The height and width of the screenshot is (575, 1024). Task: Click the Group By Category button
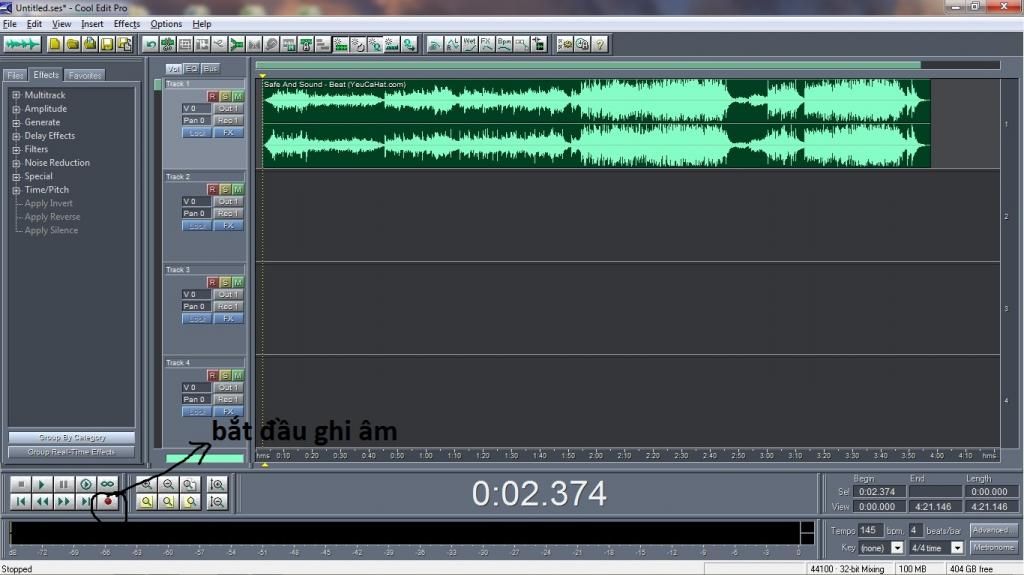tap(72, 438)
